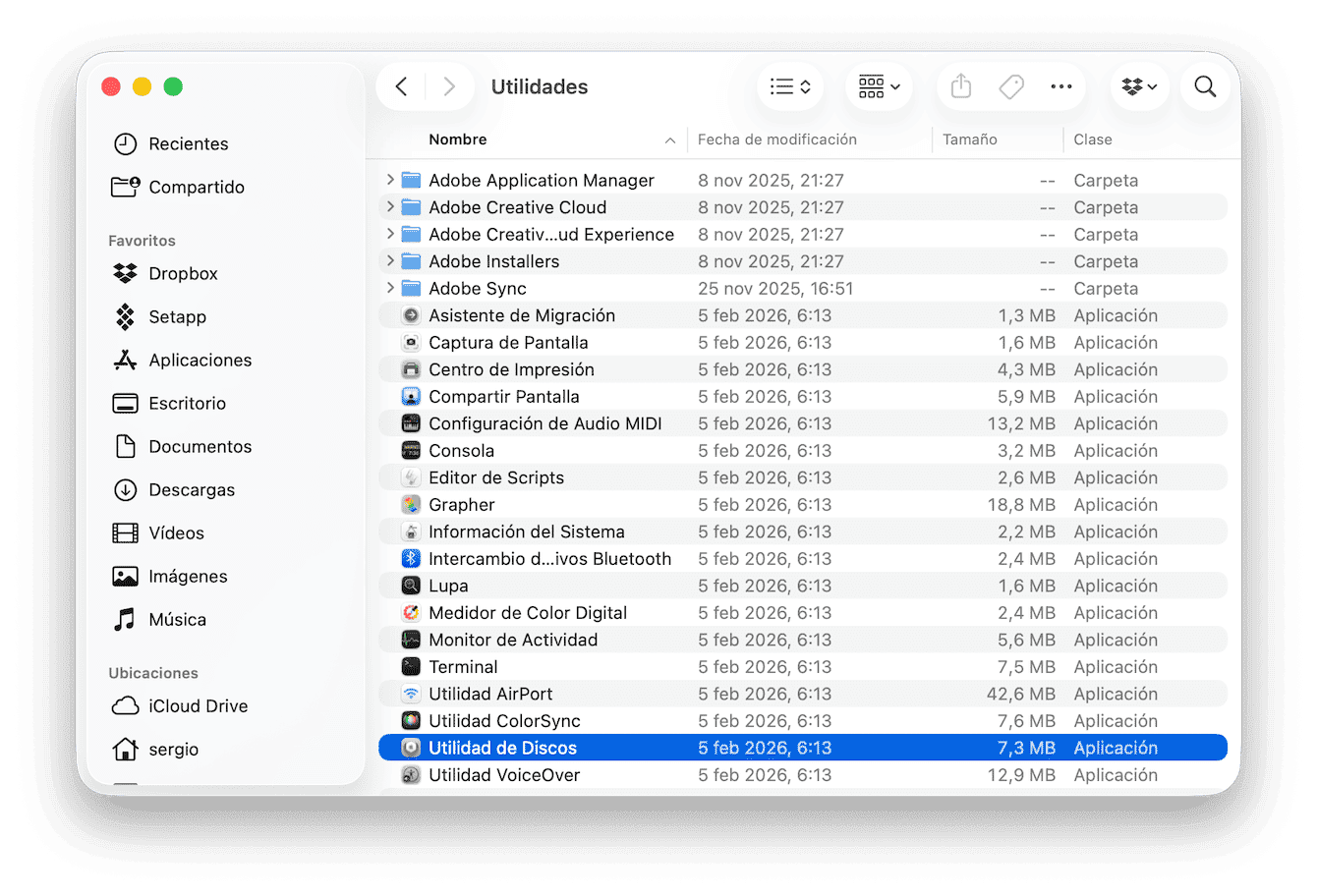Select the Utilidad de Discos row
Screen dimensions: 1317x896
click(803, 748)
